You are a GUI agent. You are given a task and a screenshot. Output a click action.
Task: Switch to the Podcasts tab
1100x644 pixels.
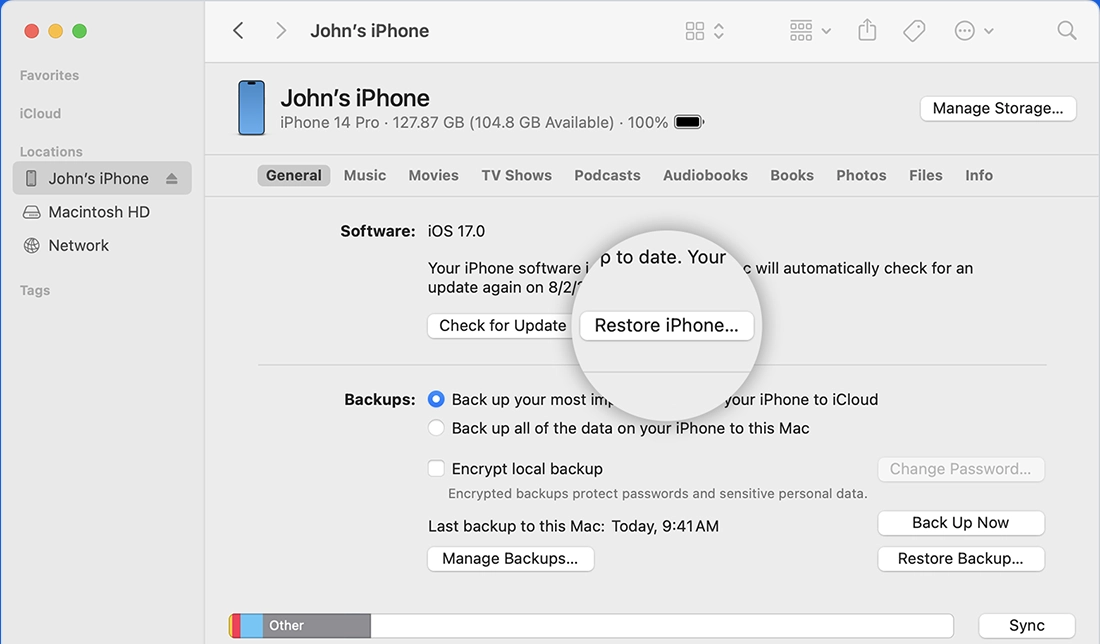[x=607, y=175]
